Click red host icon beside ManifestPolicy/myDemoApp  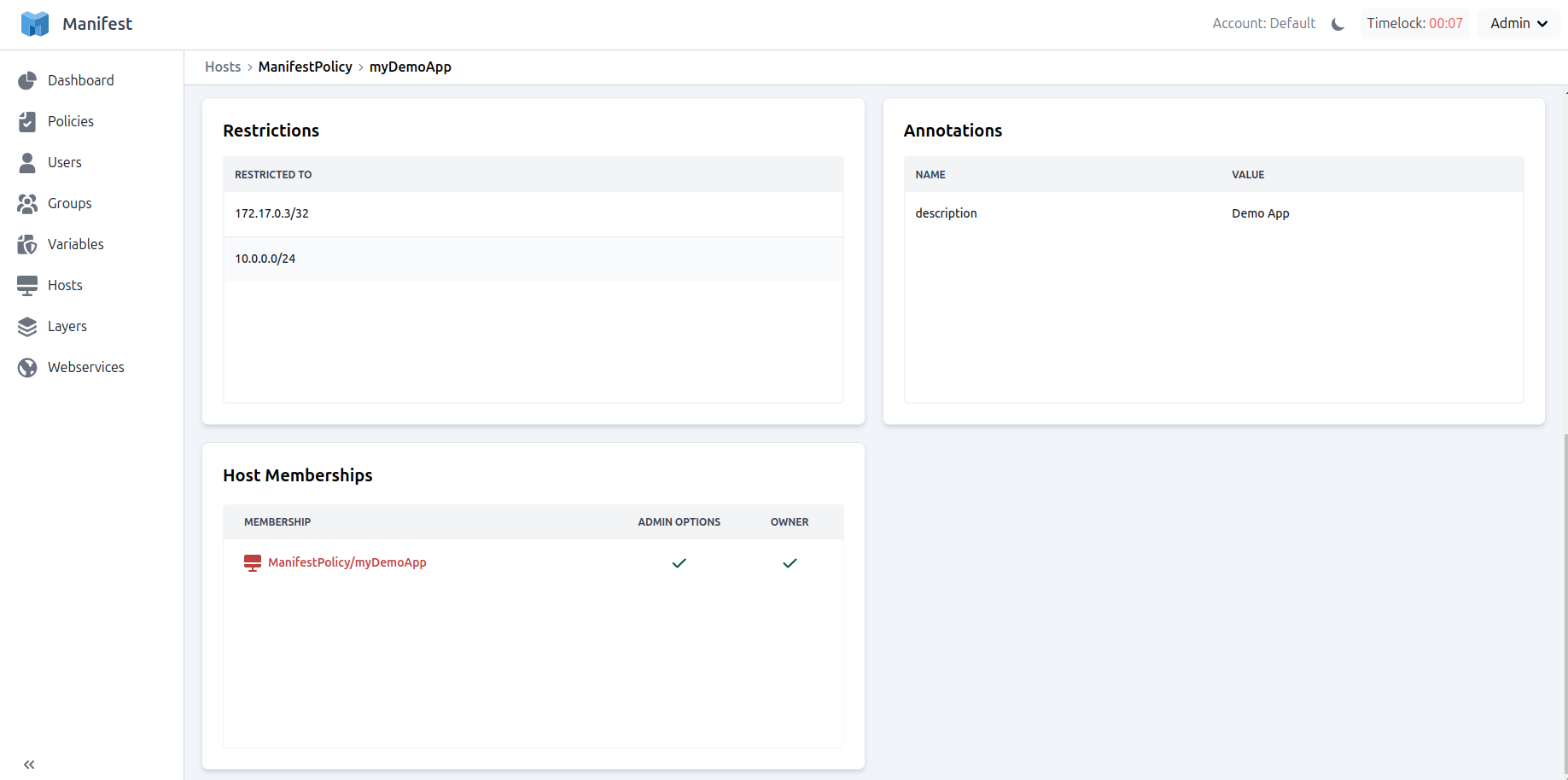253,563
